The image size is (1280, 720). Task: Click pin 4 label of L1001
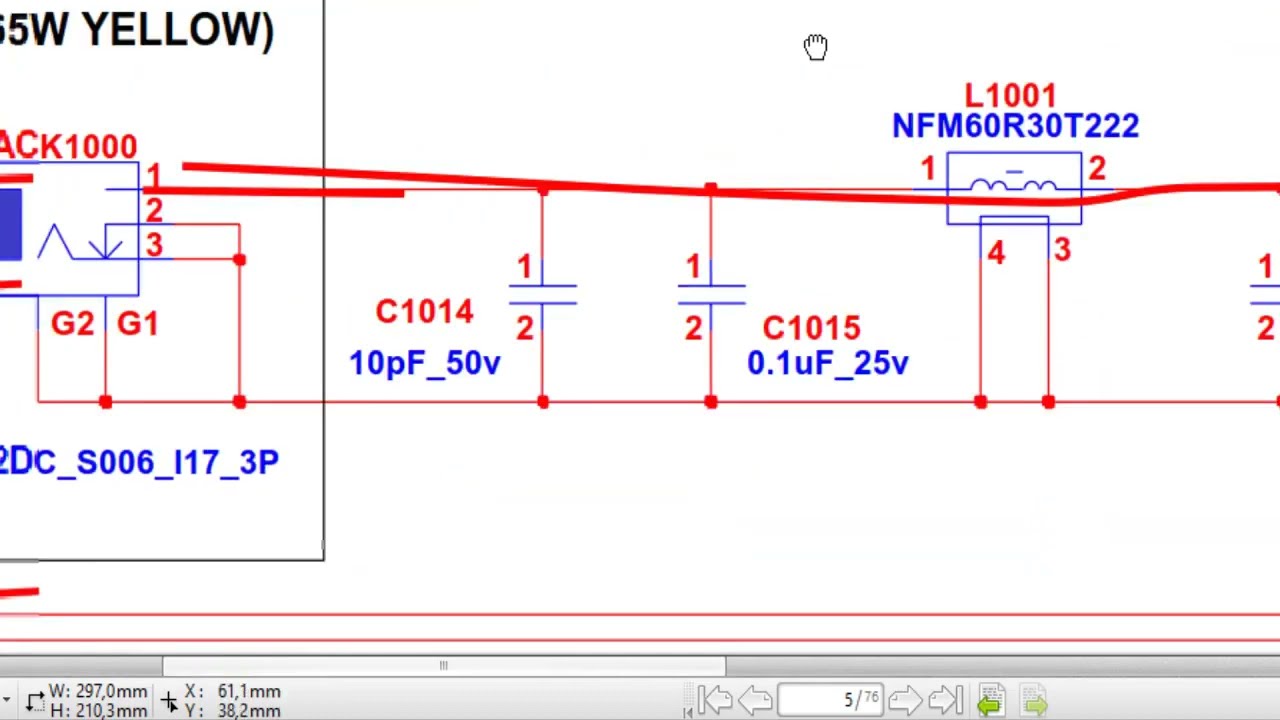click(995, 254)
